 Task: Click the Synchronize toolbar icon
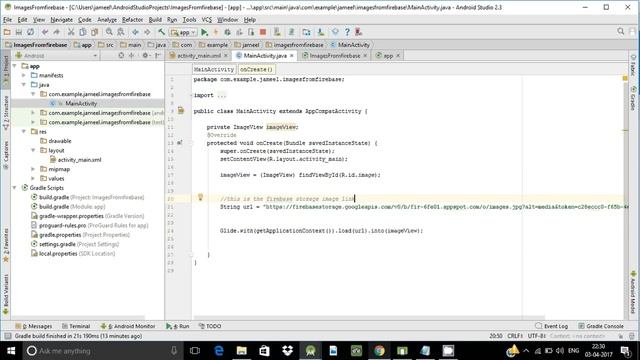[x=31, y=32]
